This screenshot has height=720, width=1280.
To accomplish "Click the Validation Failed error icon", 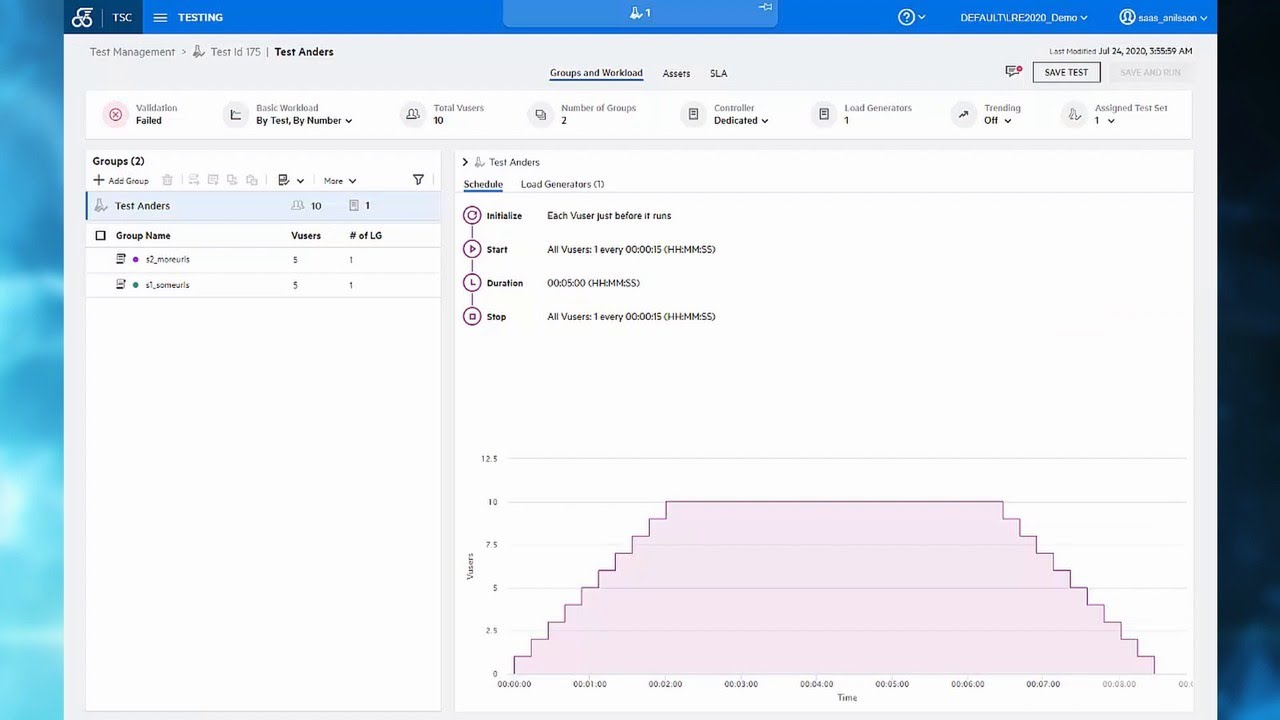I will 115,114.
